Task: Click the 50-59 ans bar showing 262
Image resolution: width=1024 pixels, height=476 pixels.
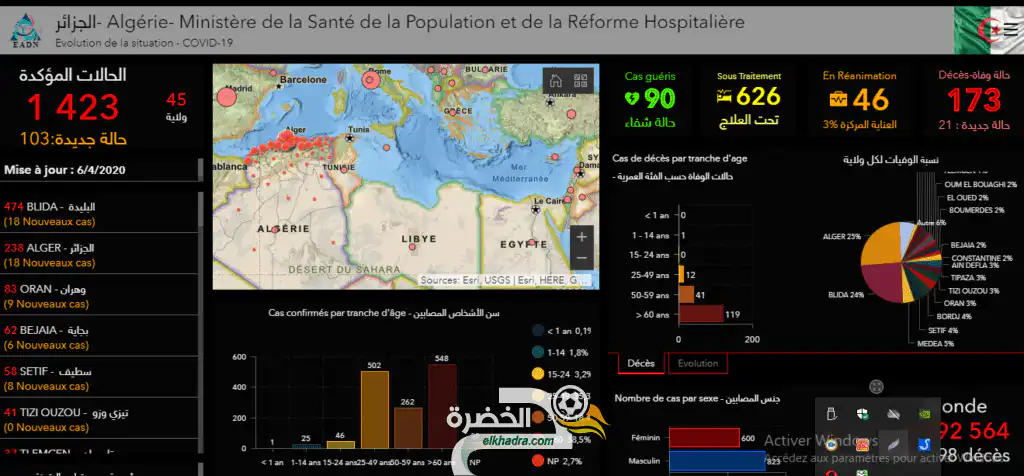Action: [x=408, y=428]
